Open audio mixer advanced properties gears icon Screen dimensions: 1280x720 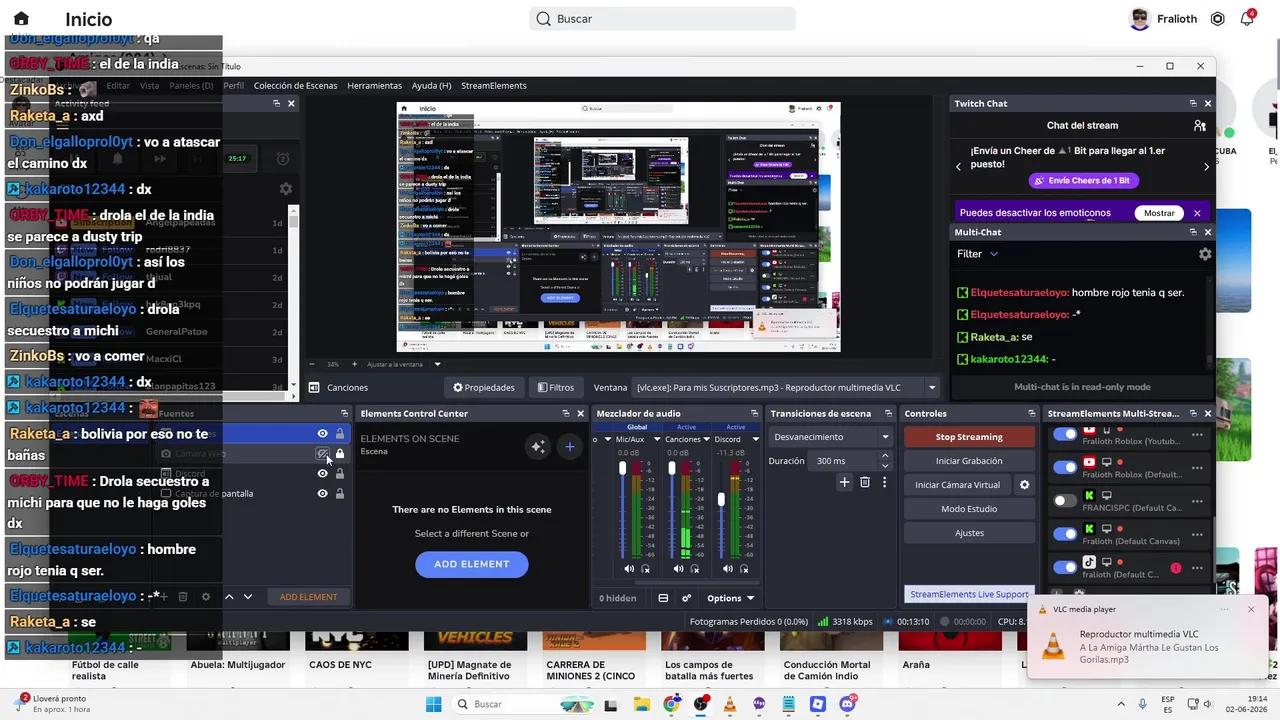pos(687,598)
